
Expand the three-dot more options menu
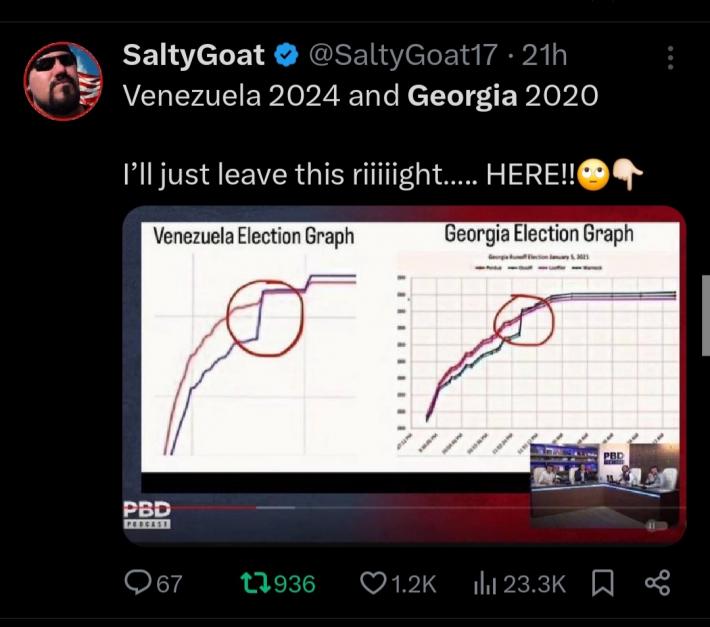[670, 58]
